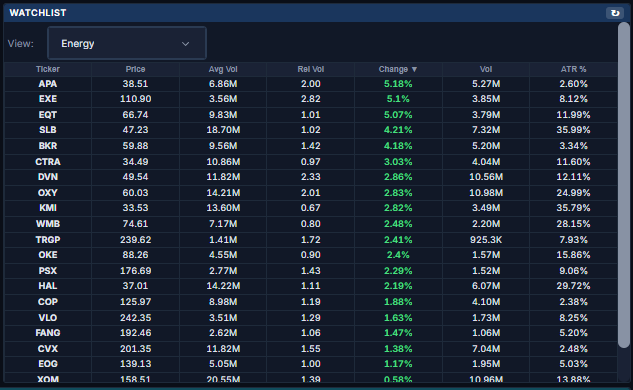Image resolution: width=633 pixels, height=390 pixels.
Task: Select the SLB ticker
Action: (x=48, y=130)
